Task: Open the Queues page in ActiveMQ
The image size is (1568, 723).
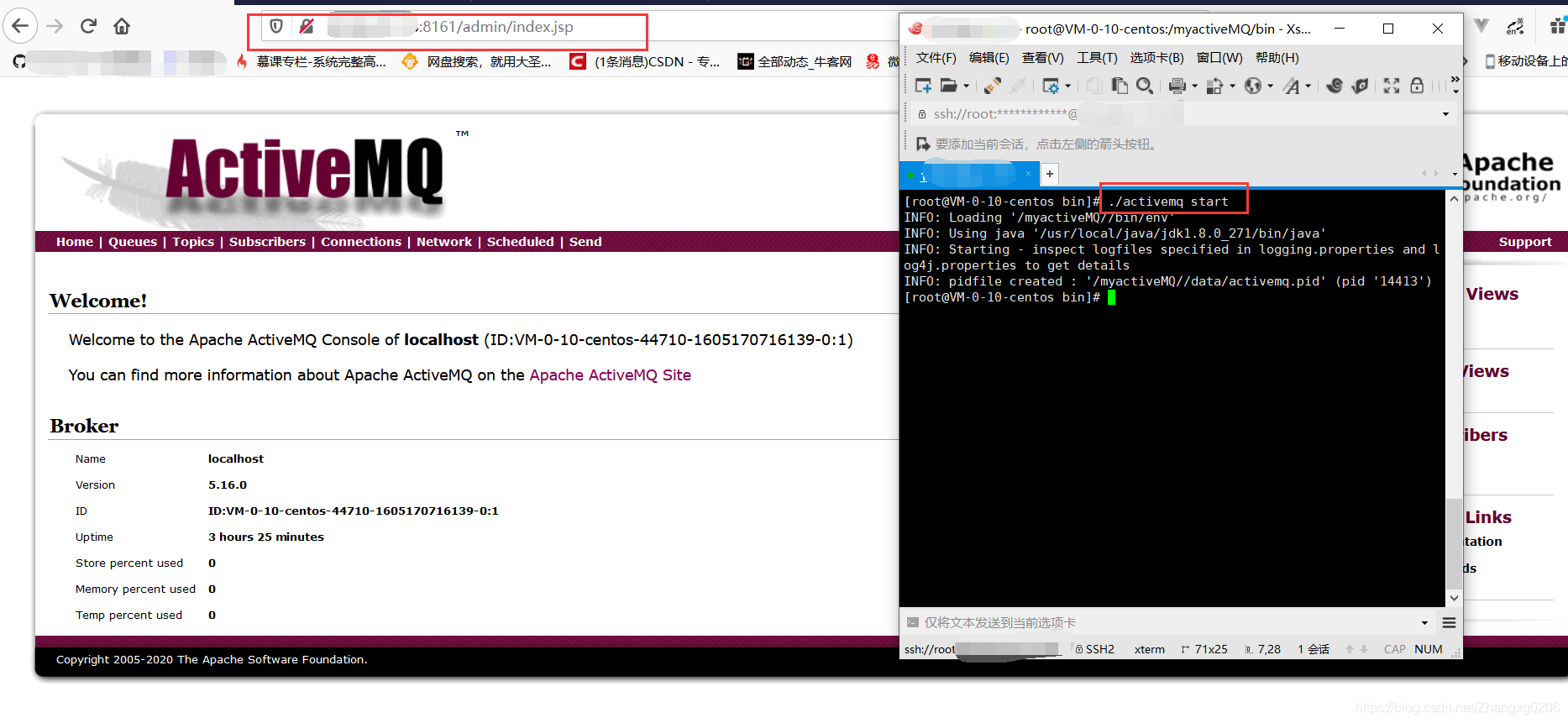Action: 133,242
